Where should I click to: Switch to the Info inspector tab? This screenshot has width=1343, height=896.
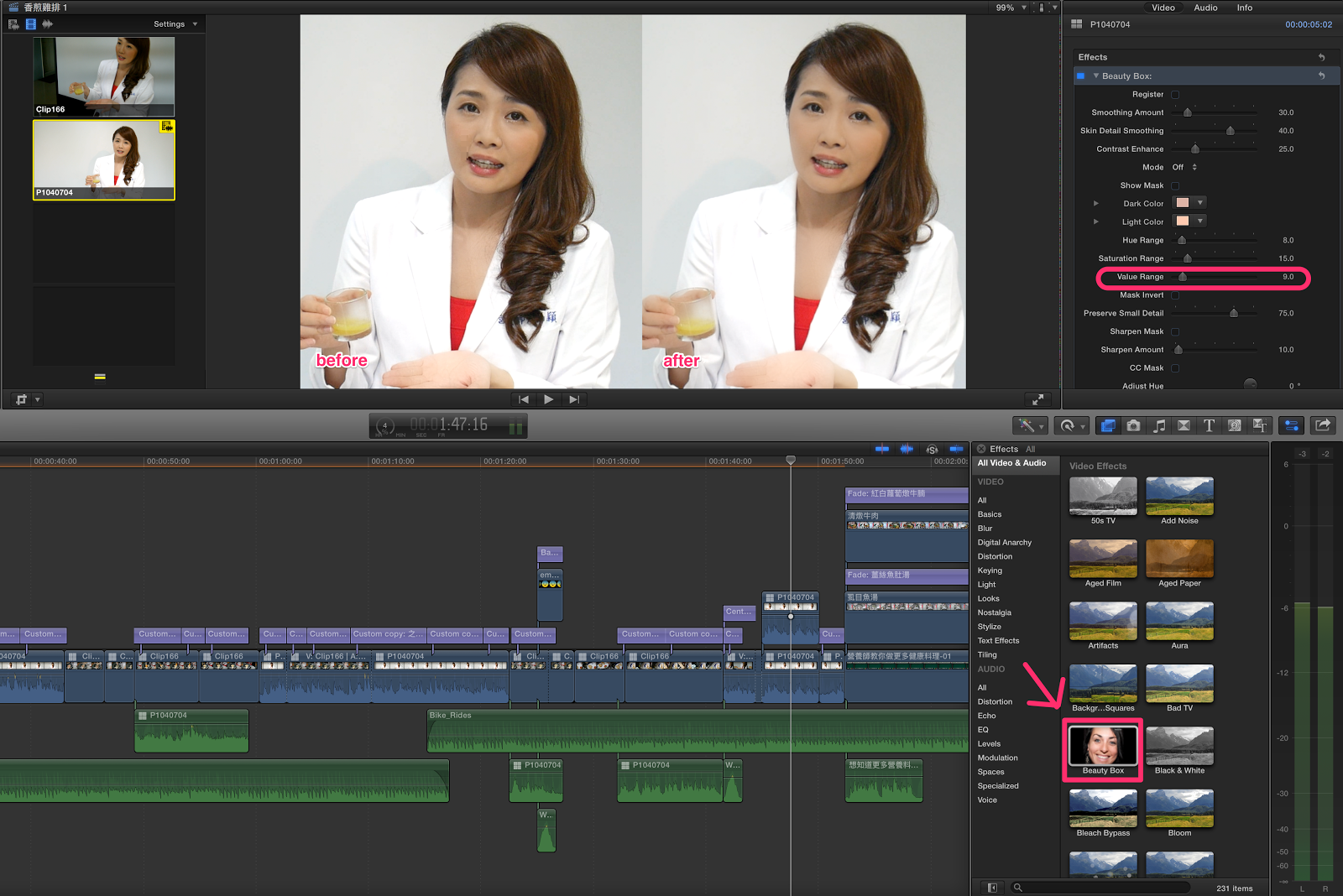pos(1245,8)
